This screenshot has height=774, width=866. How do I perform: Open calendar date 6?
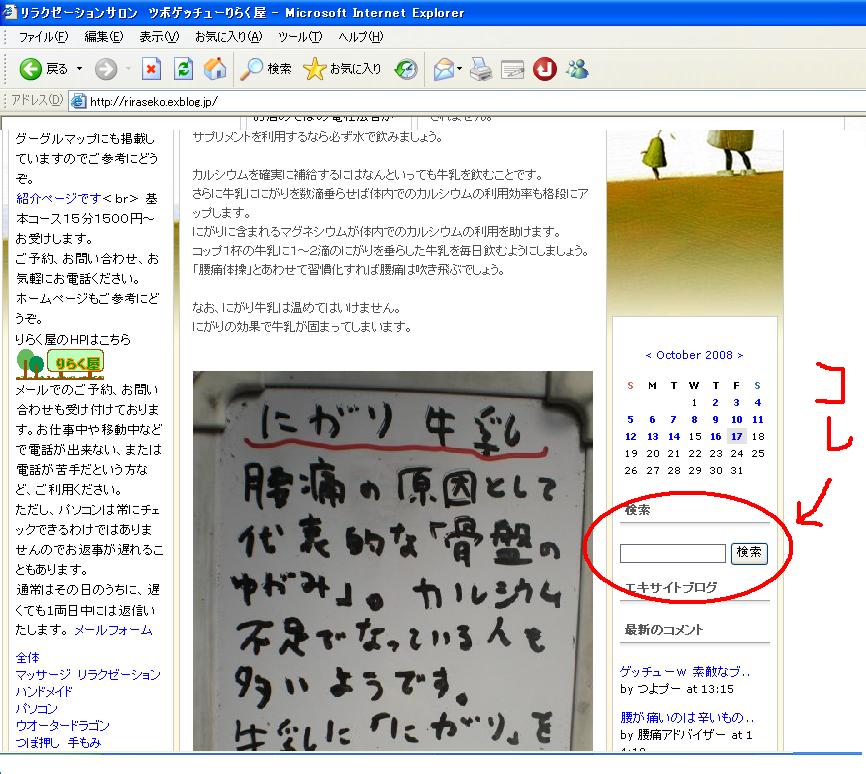click(x=652, y=419)
